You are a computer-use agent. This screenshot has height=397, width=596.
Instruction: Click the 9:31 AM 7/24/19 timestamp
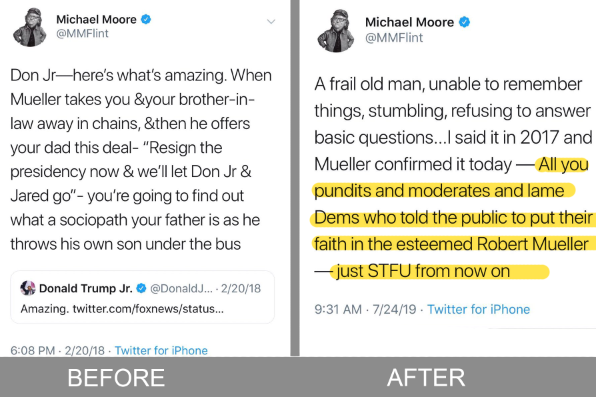[365, 309]
